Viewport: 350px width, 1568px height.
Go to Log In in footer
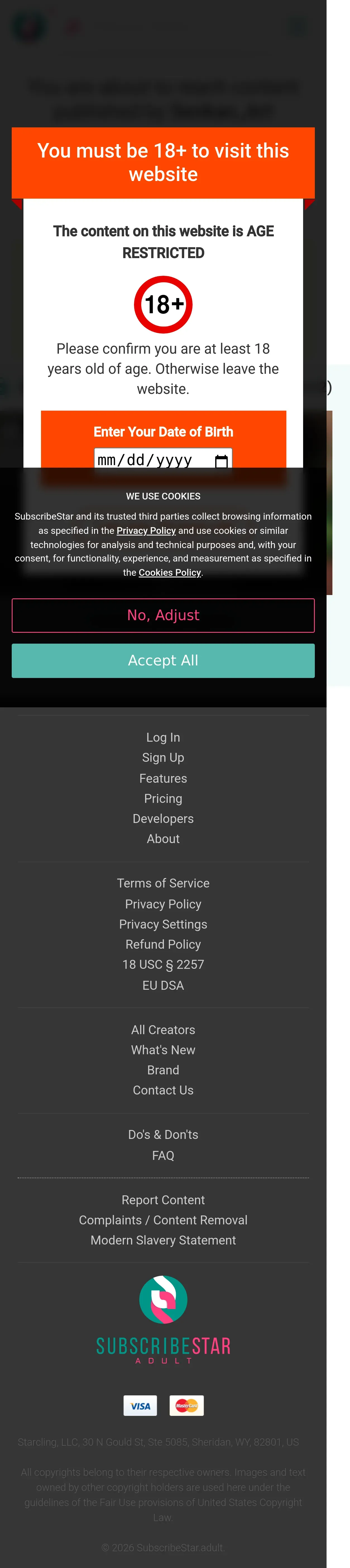163,737
